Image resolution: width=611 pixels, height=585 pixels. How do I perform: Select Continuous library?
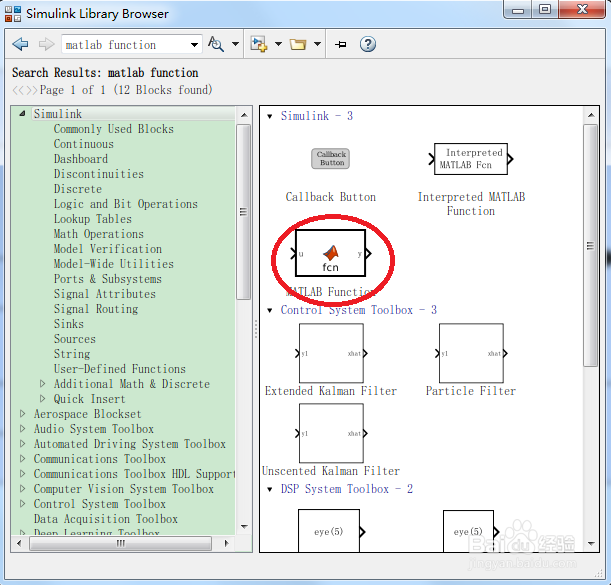click(84, 144)
